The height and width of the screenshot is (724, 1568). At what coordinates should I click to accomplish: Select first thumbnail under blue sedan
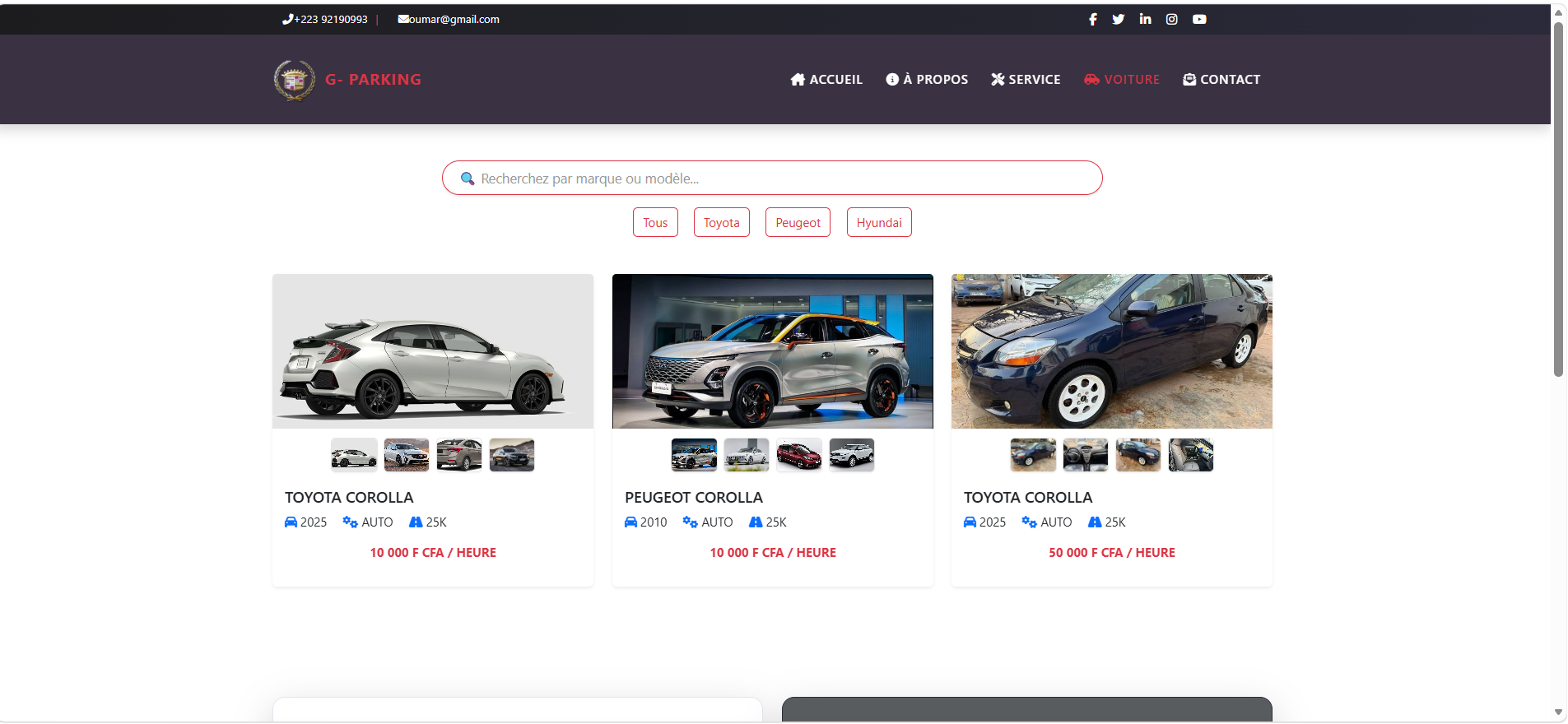(x=1033, y=455)
